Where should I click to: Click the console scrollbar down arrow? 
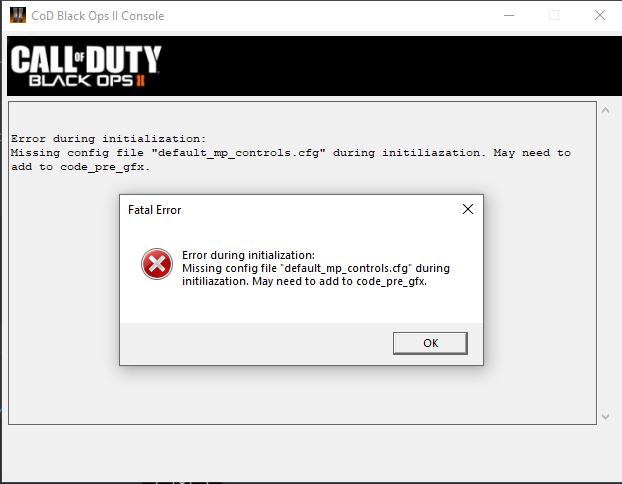click(605, 417)
